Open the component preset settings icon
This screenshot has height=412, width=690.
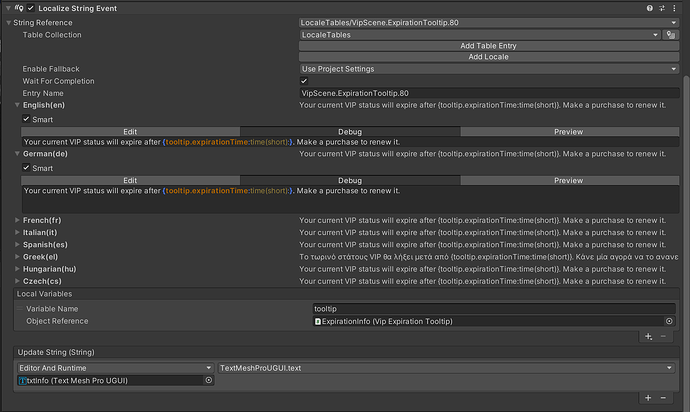click(664, 8)
